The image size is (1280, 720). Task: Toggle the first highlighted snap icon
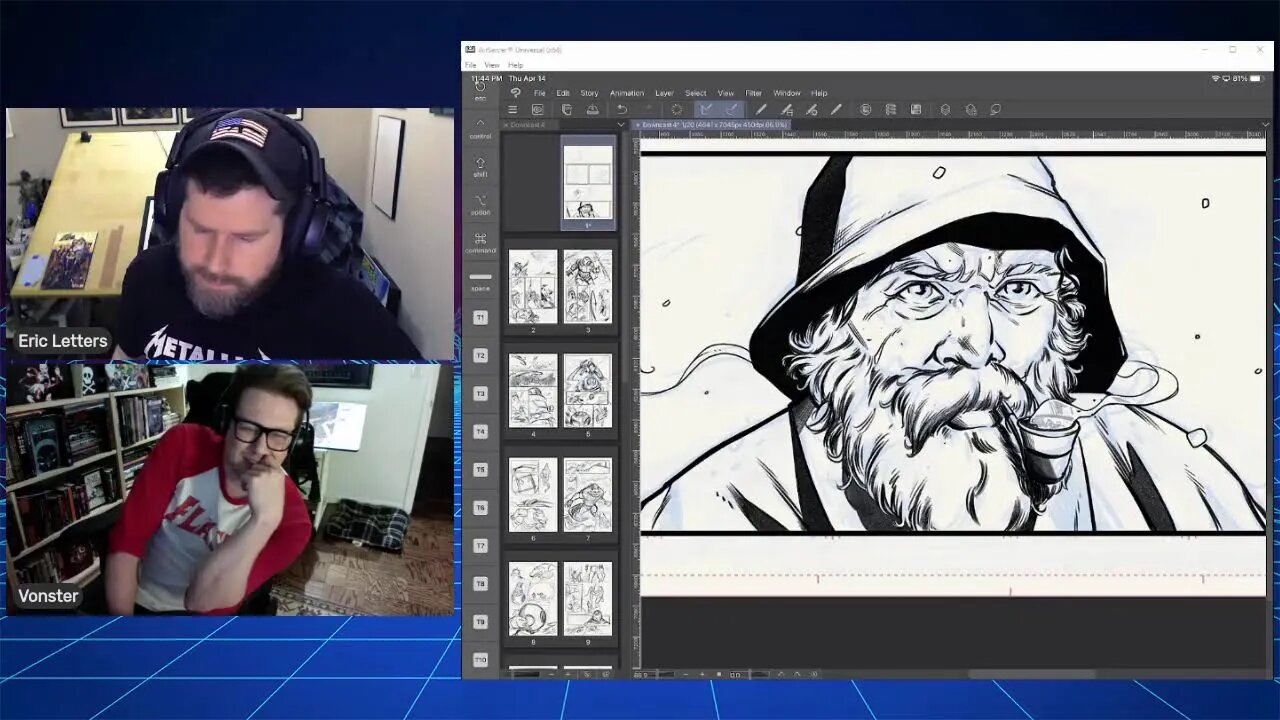[706, 110]
